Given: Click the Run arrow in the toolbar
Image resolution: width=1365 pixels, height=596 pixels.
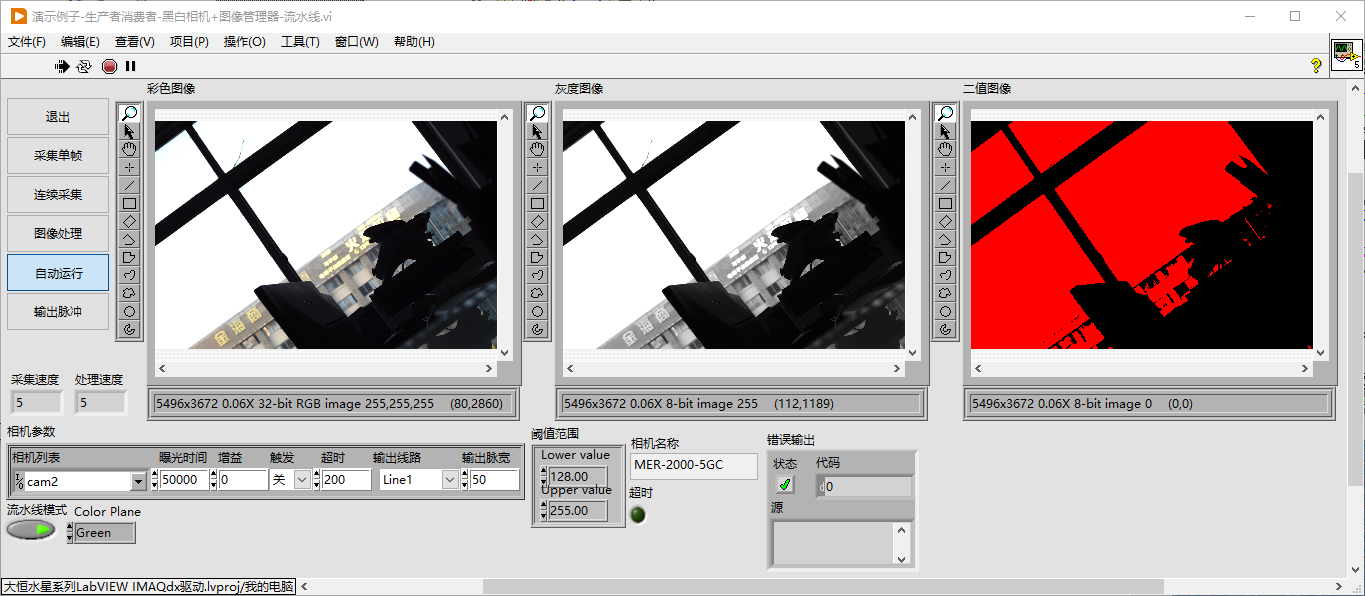Looking at the screenshot, I should point(62,66).
